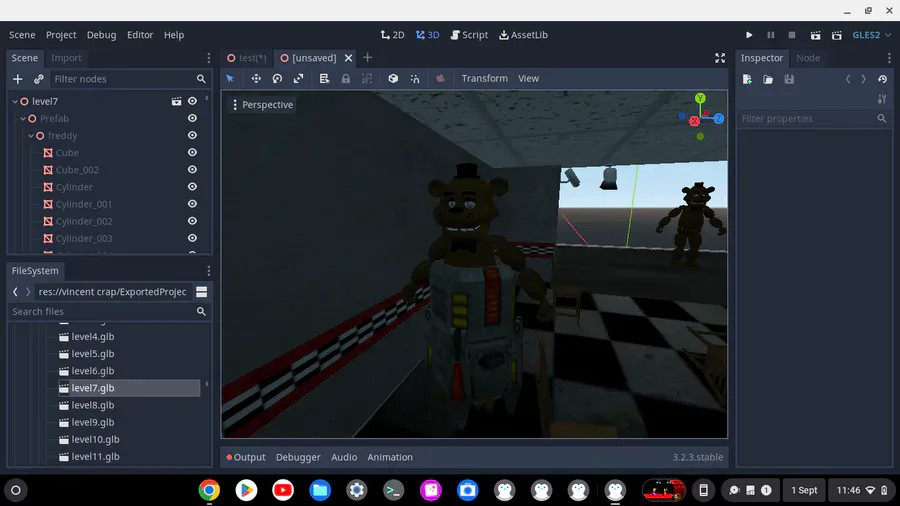Go back in FileSystem path
Viewport: 900px width, 506px height.
15,292
